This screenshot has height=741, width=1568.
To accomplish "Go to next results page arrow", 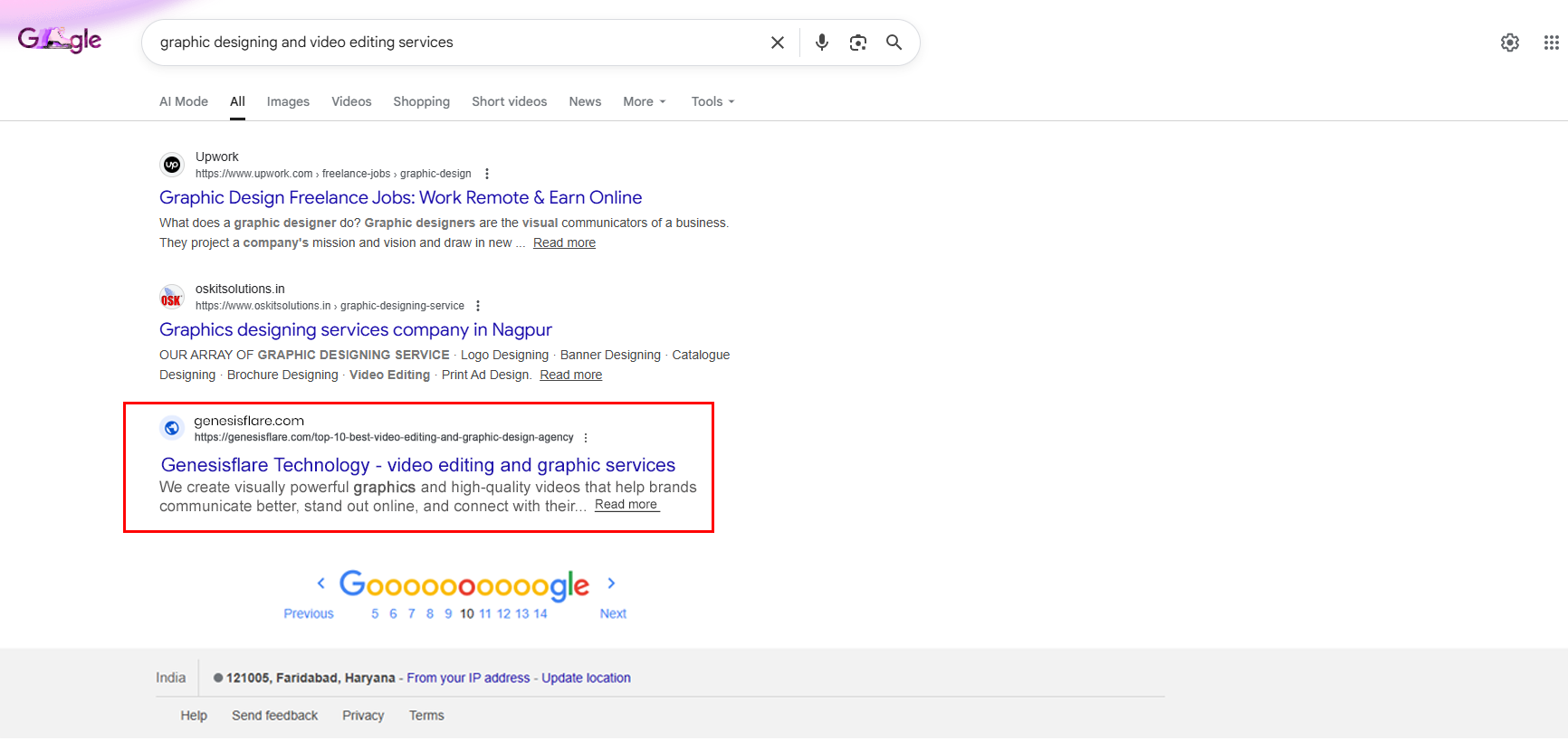I will tap(611, 584).
